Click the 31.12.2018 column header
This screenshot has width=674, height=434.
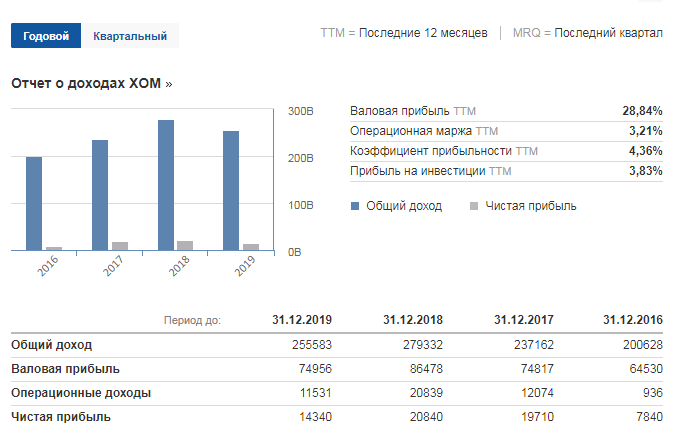[413, 320]
